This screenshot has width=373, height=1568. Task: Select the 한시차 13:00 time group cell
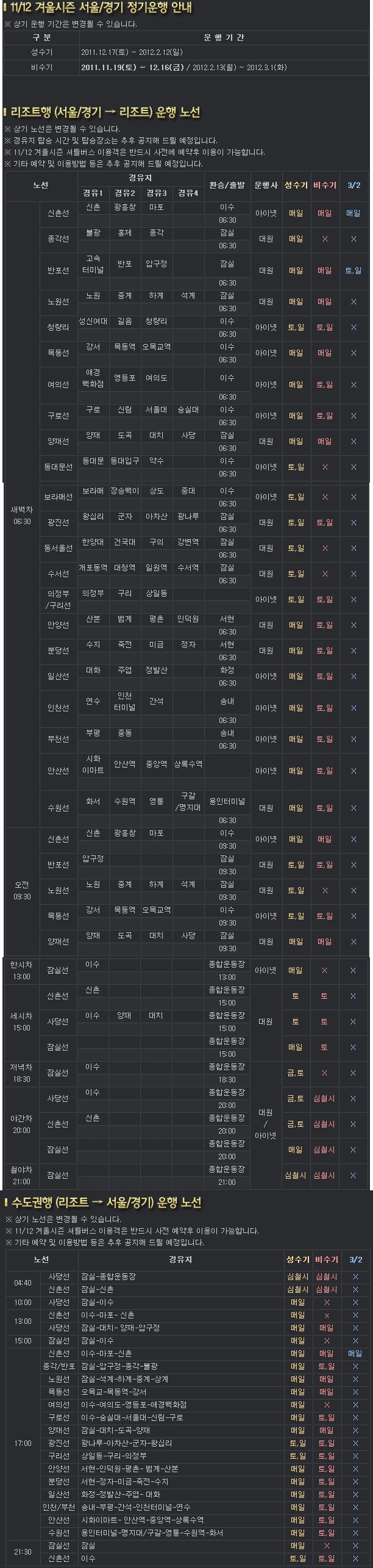click(x=22, y=971)
